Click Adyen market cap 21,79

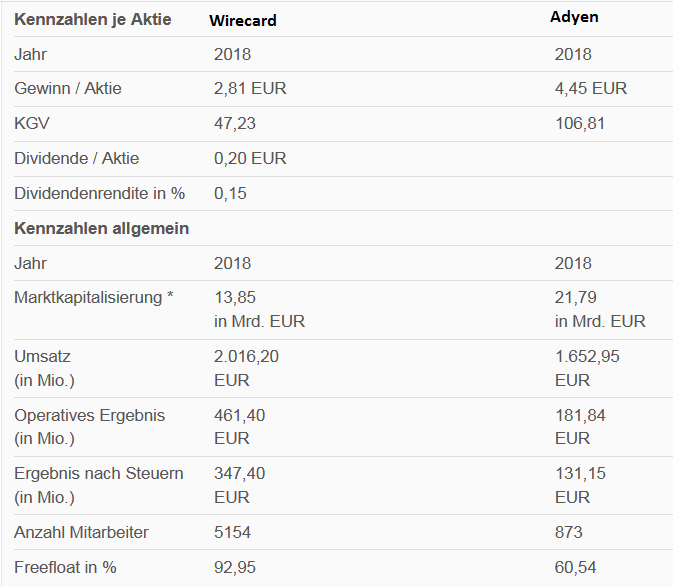[x=576, y=297]
